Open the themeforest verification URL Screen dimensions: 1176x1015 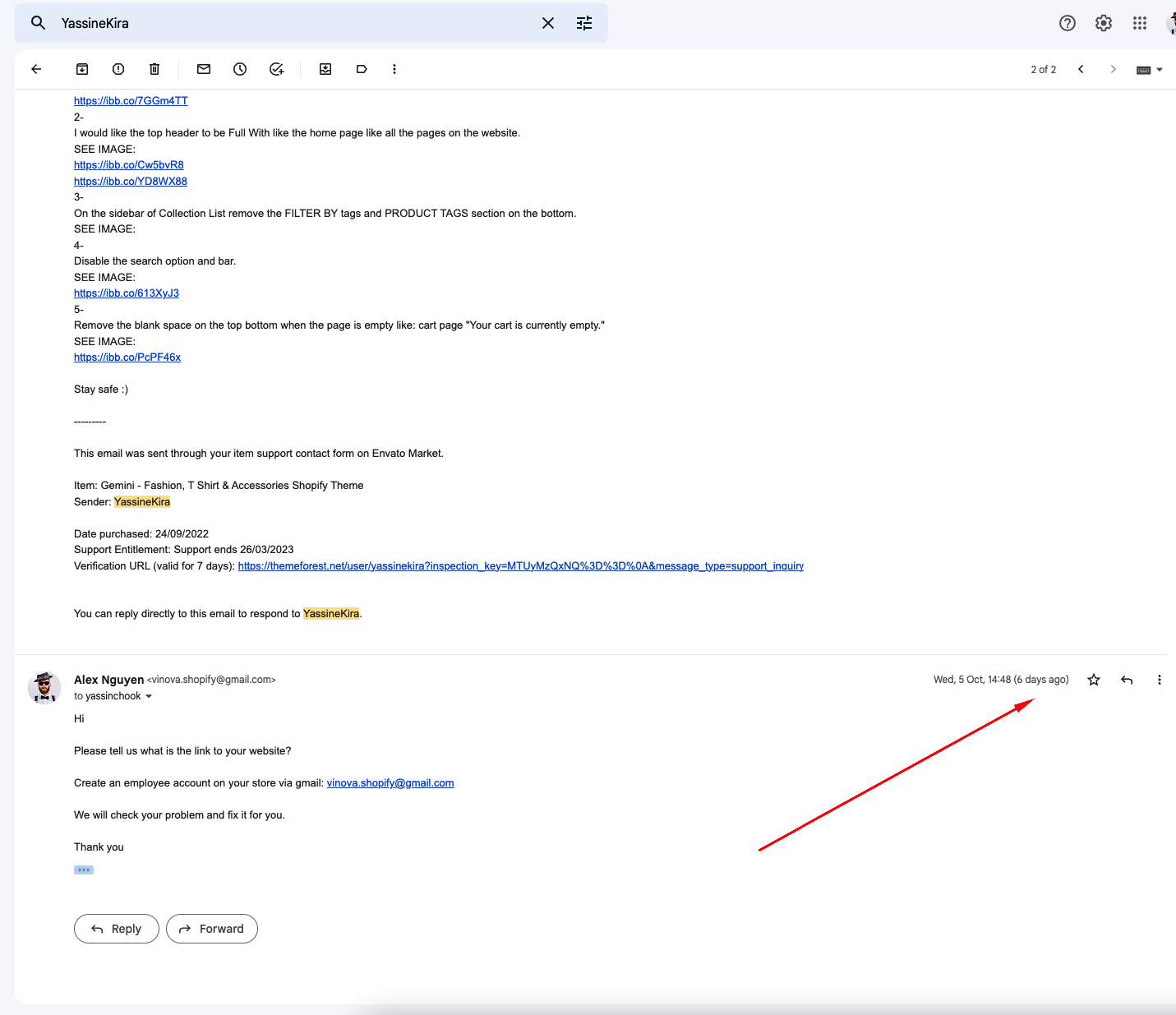point(520,566)
